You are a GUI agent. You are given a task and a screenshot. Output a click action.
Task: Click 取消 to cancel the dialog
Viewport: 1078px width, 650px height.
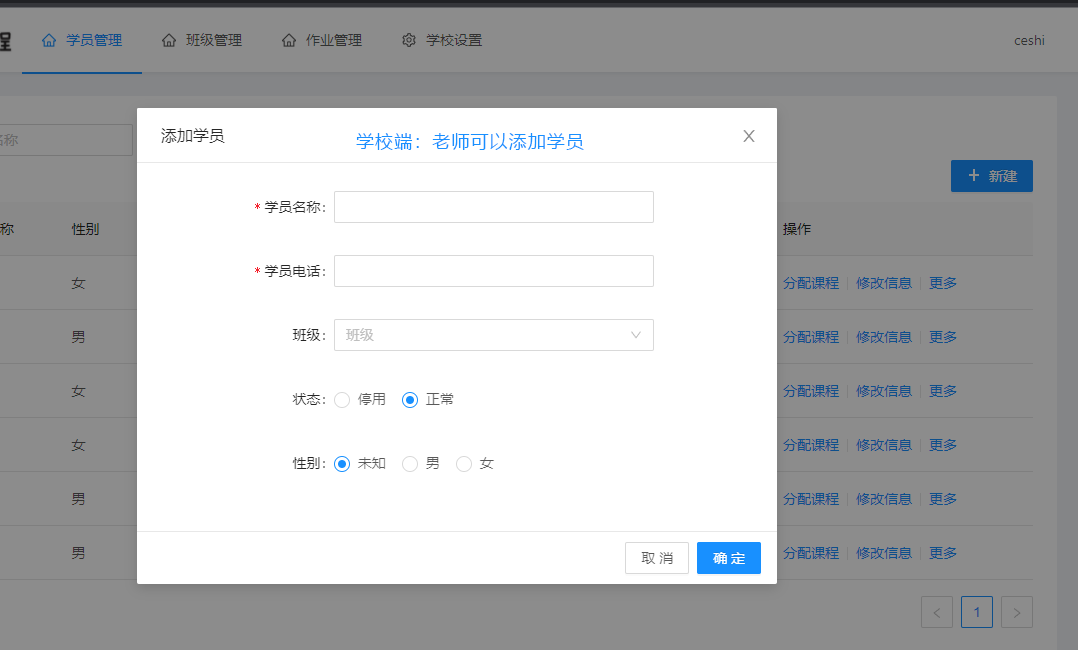click(x=657, y=558)
